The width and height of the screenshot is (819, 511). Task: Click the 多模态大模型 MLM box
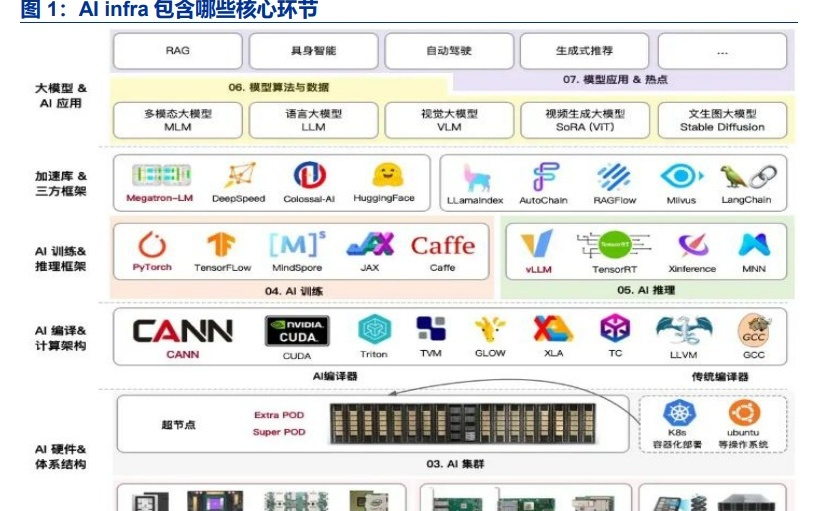coord(178,120)
